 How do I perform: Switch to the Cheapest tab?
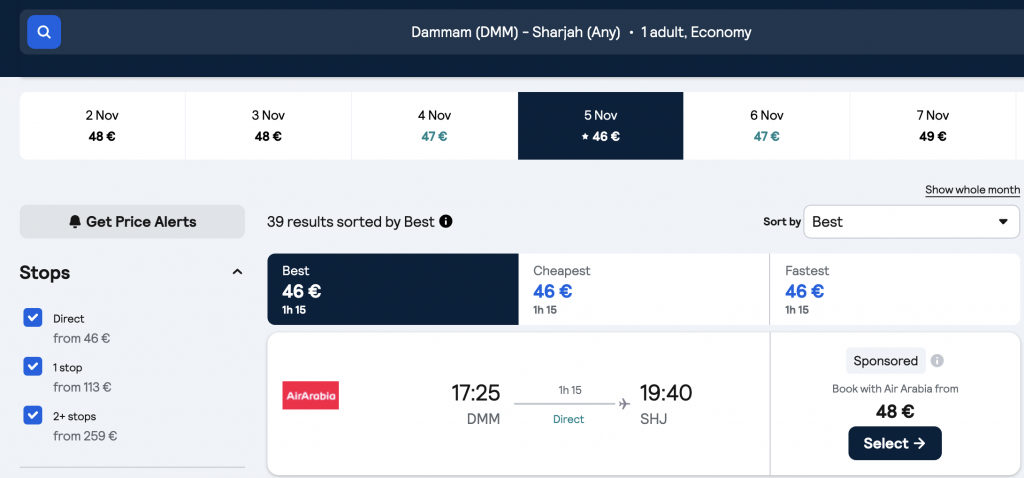pos(644,289)
